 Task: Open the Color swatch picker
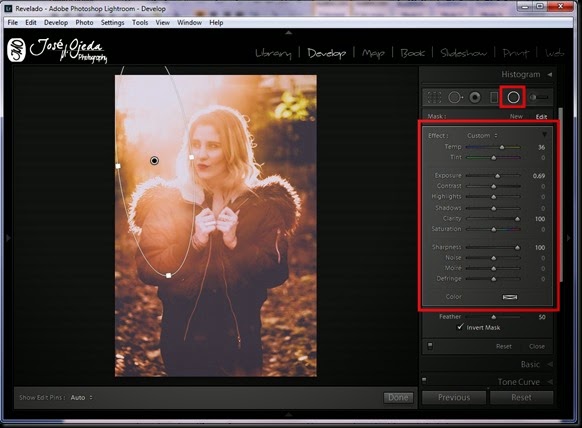tap(510, 297)
